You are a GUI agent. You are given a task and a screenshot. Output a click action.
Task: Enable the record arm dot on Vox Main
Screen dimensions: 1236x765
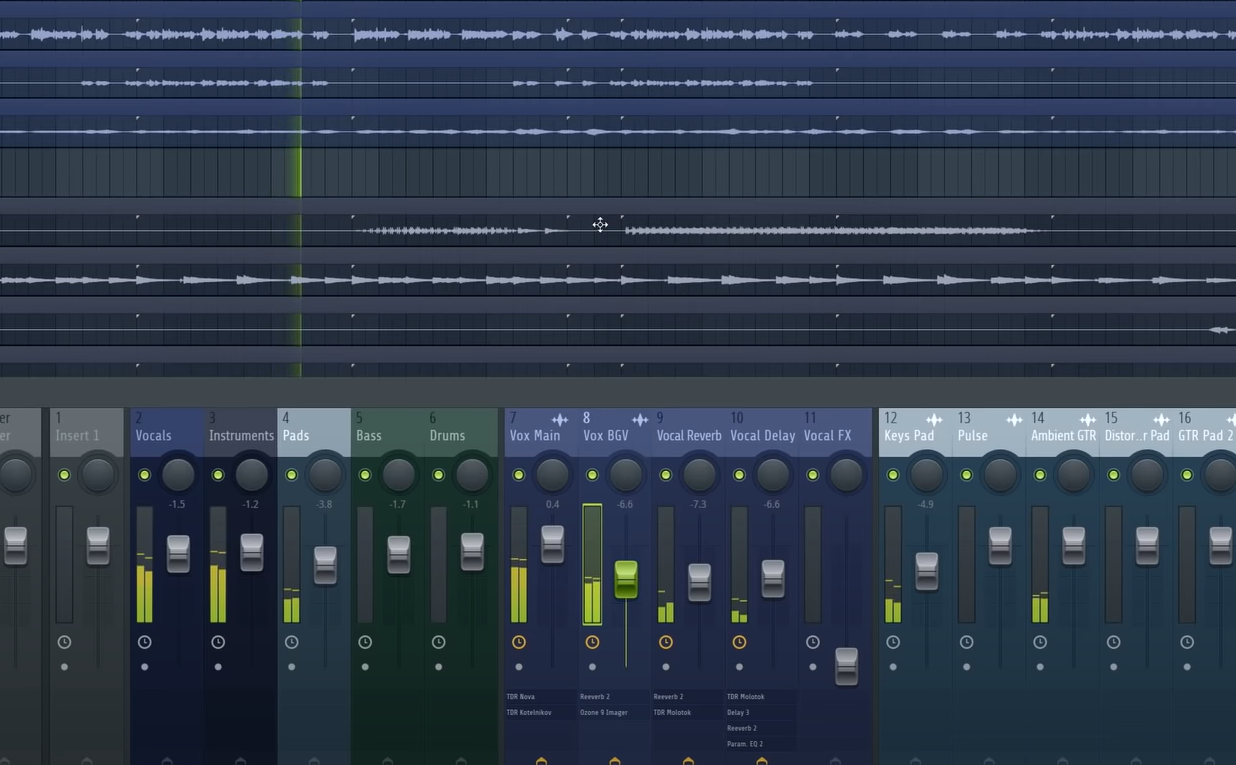click(x=519, y=666)
